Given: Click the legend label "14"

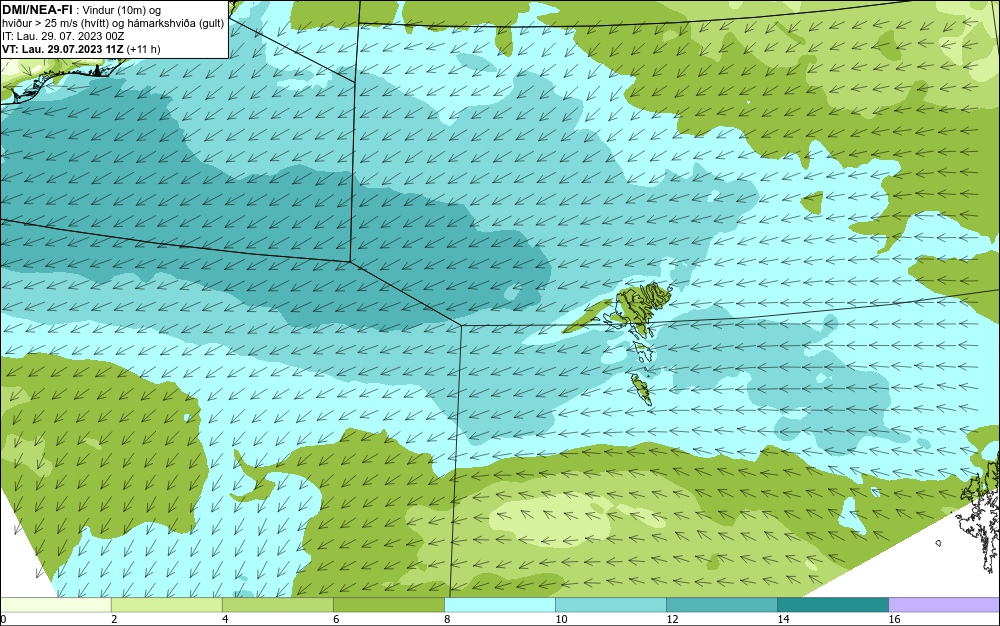Looking at the screenshot, I should pos(783,619).
